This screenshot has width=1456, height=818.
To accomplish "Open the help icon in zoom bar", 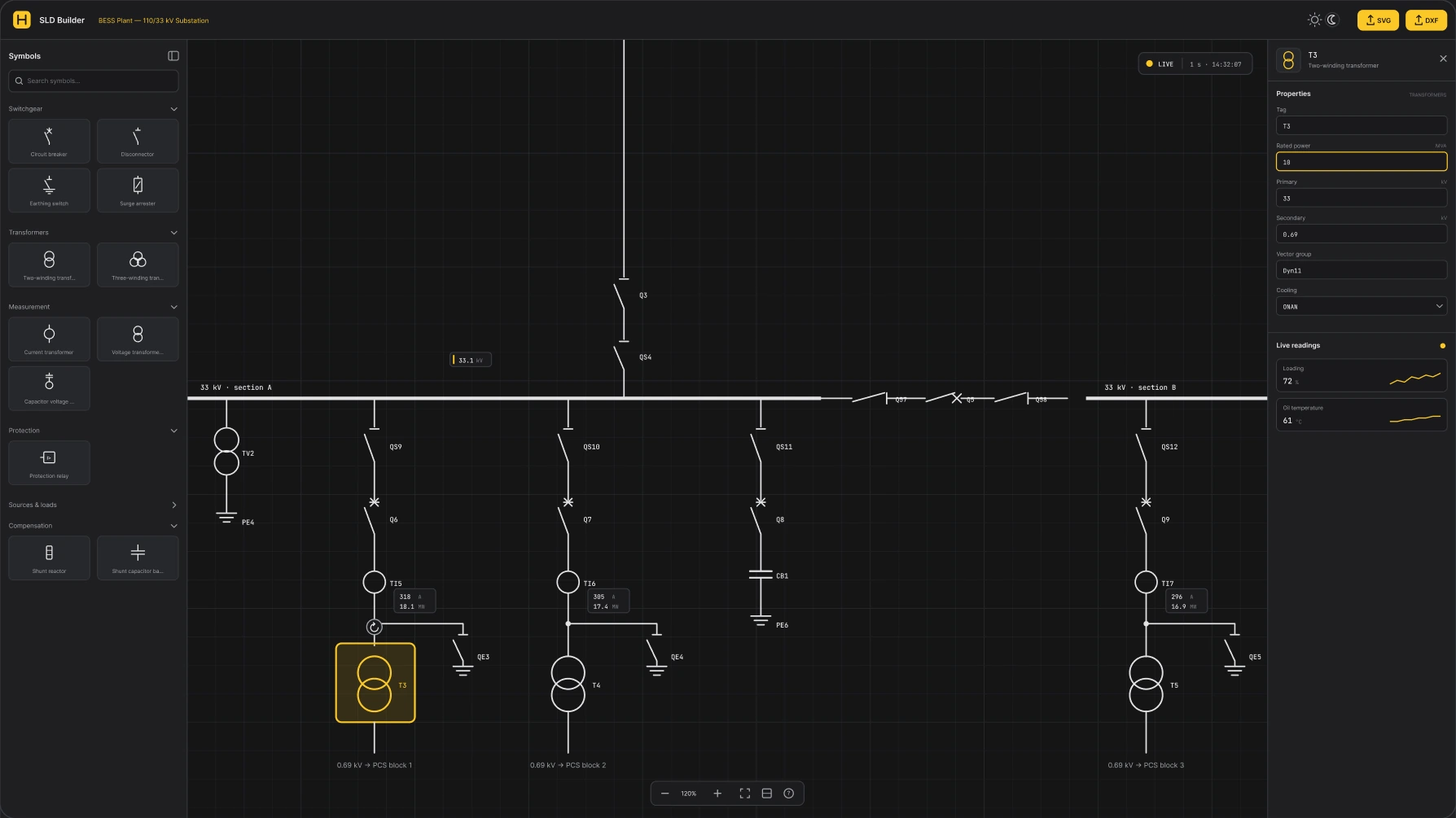I will 788,794.
